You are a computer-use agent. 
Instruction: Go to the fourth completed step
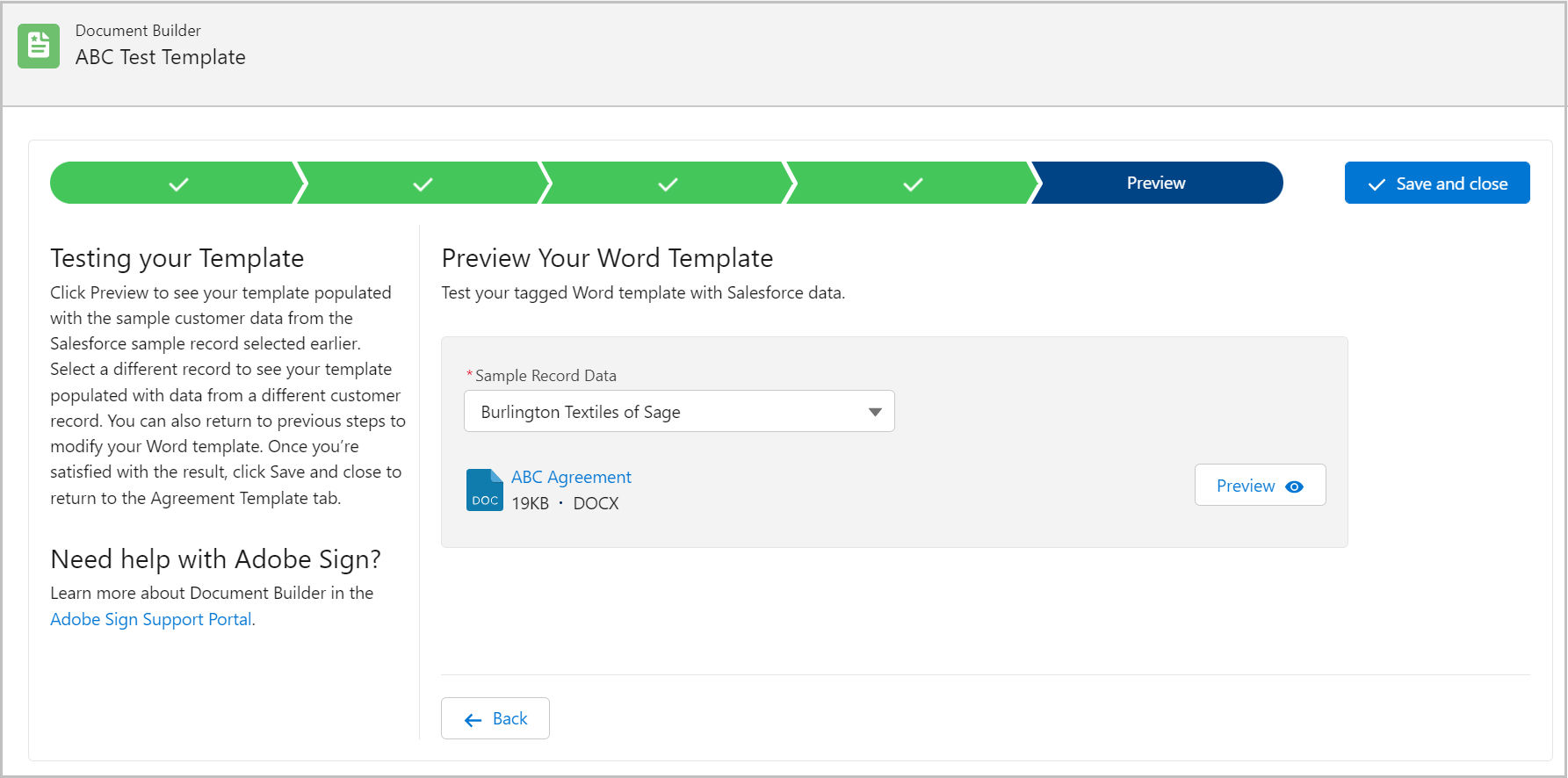913,183
